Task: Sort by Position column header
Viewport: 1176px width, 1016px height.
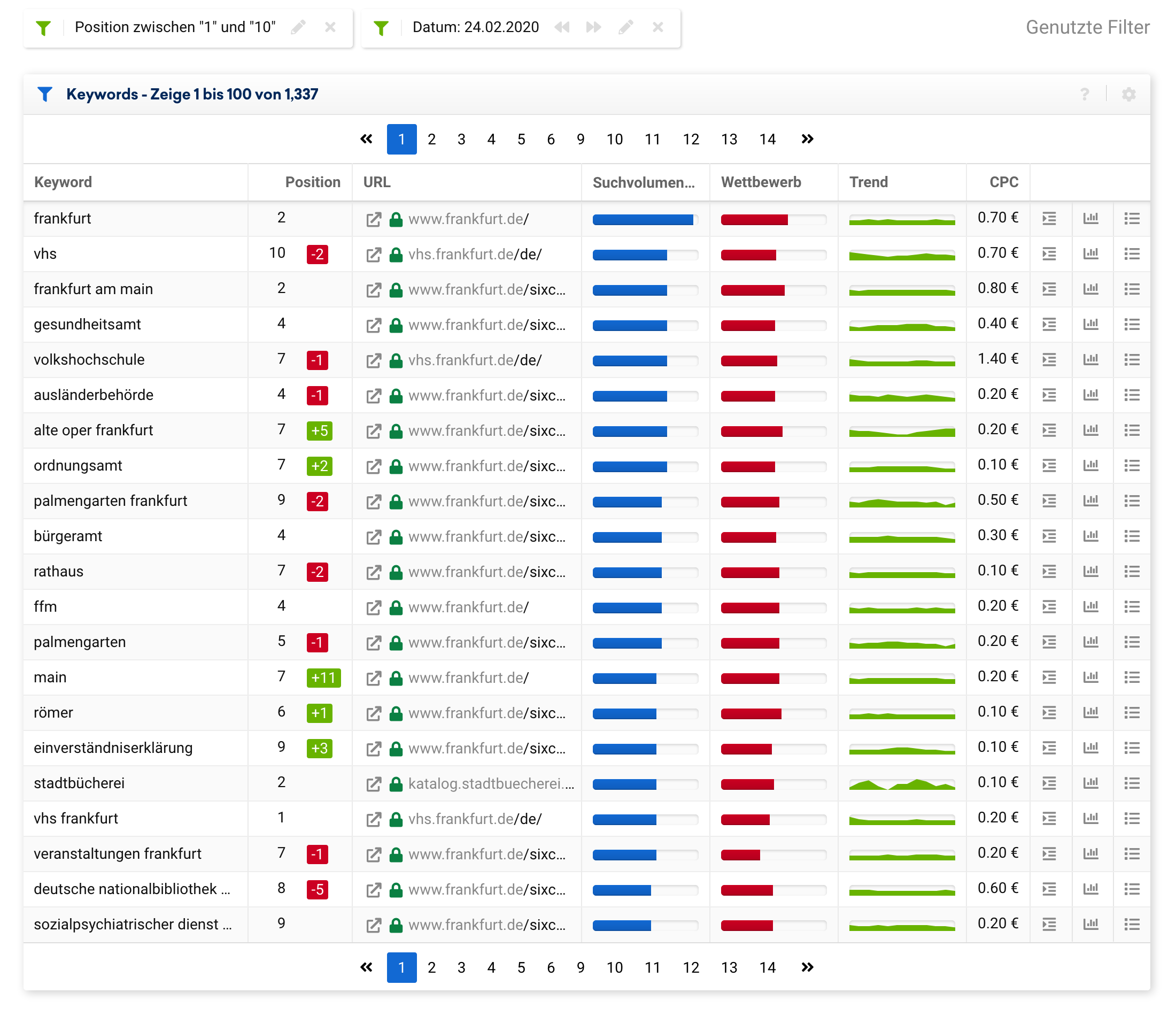Action: tap(313, 182)
